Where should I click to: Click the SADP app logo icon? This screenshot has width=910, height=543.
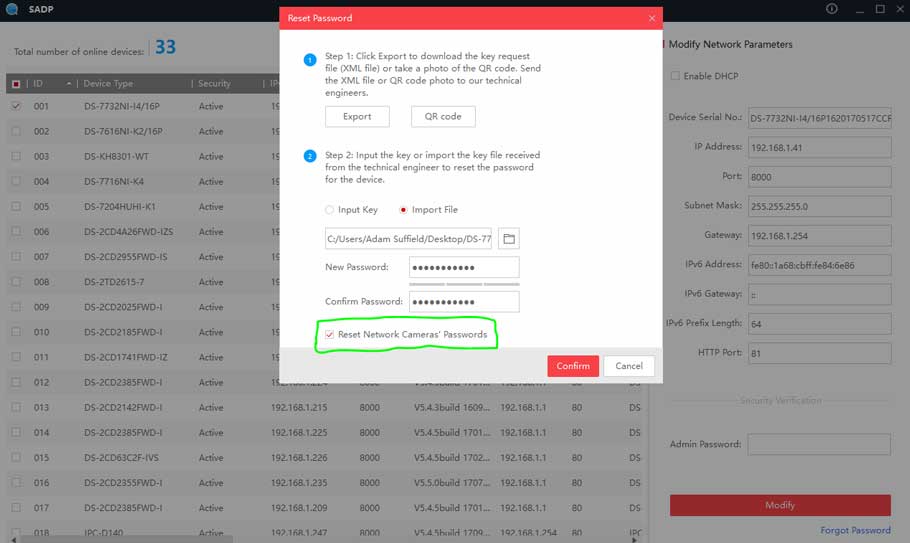tap(11, 9)
